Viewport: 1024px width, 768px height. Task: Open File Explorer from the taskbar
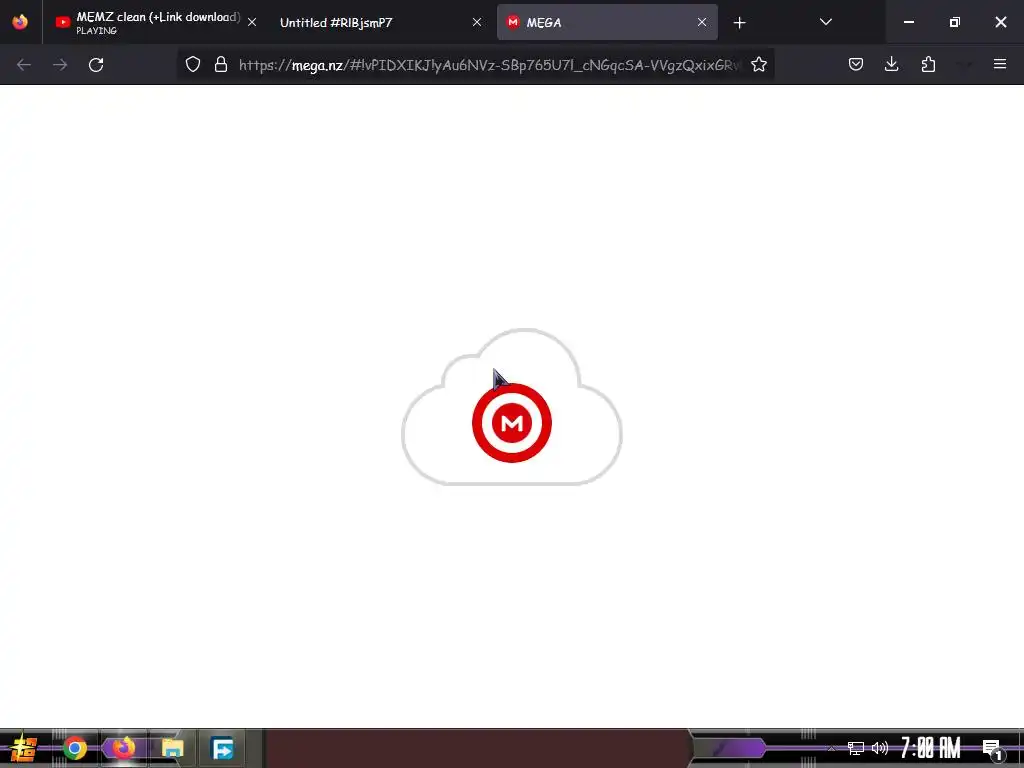point(172,748)
